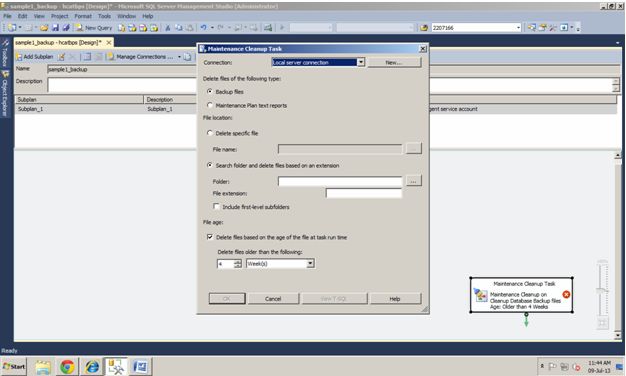Click the Folder path input field
The image size is (626, 376).
(x=340, y=181)
